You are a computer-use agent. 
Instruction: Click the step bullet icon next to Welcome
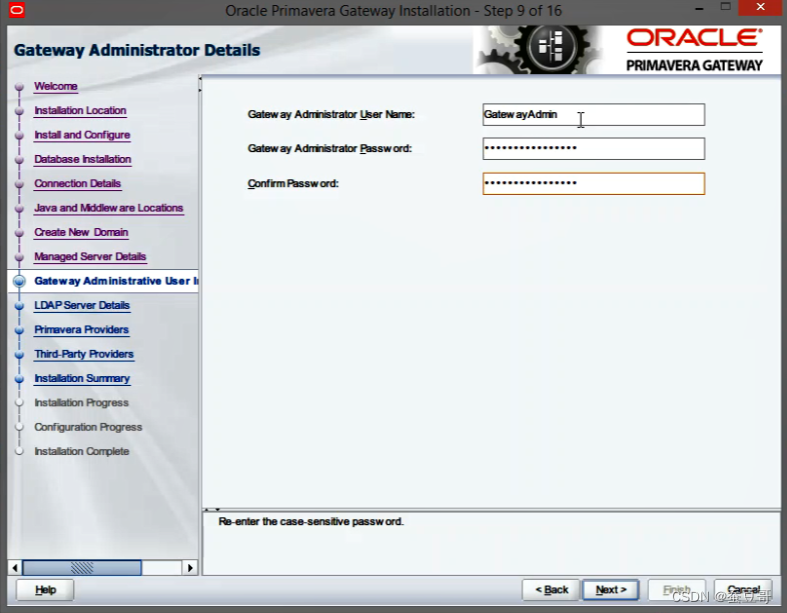pos(20,87)
